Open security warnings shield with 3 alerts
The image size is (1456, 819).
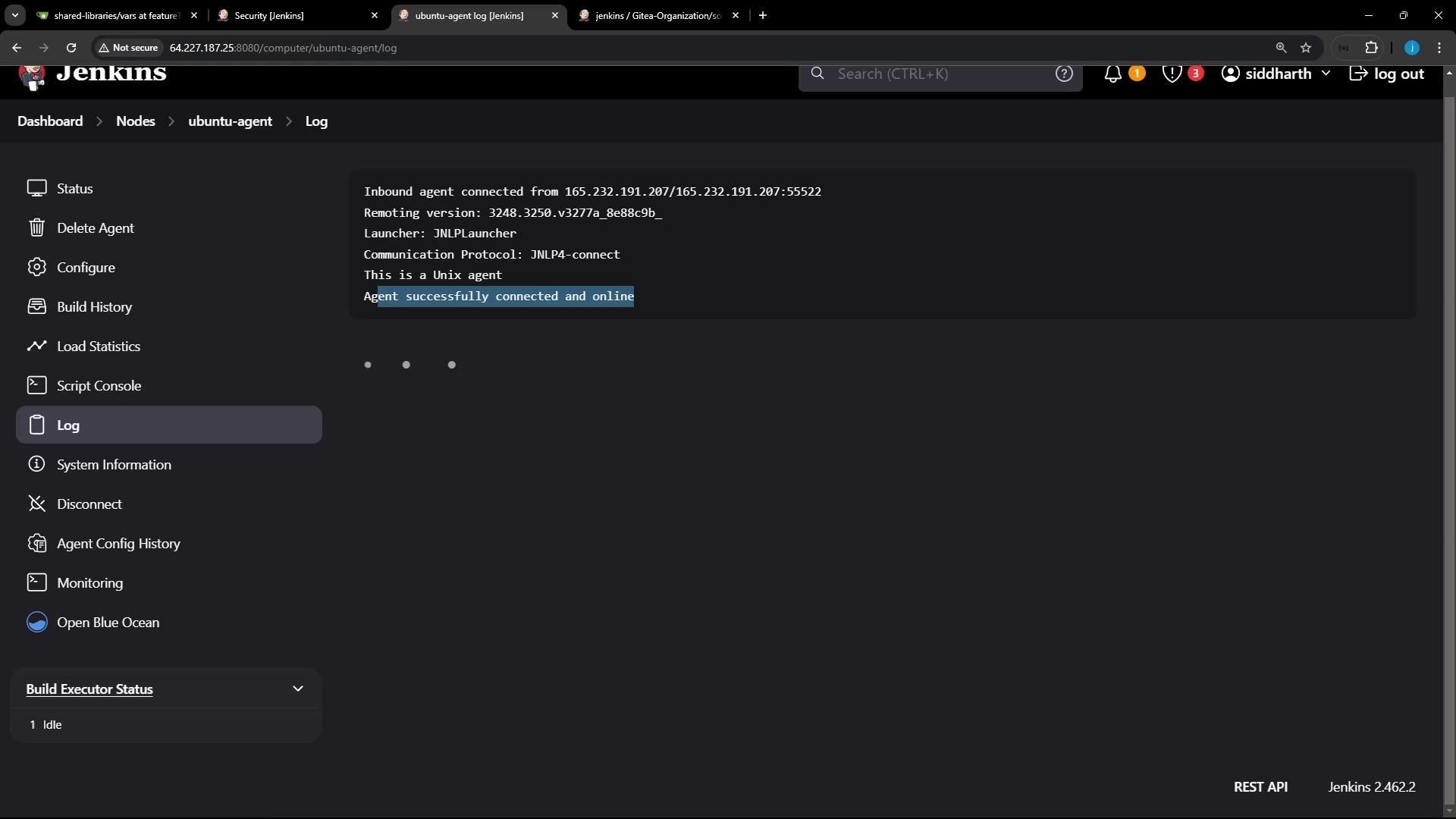pyautogui.click(x=1172, y=74)
